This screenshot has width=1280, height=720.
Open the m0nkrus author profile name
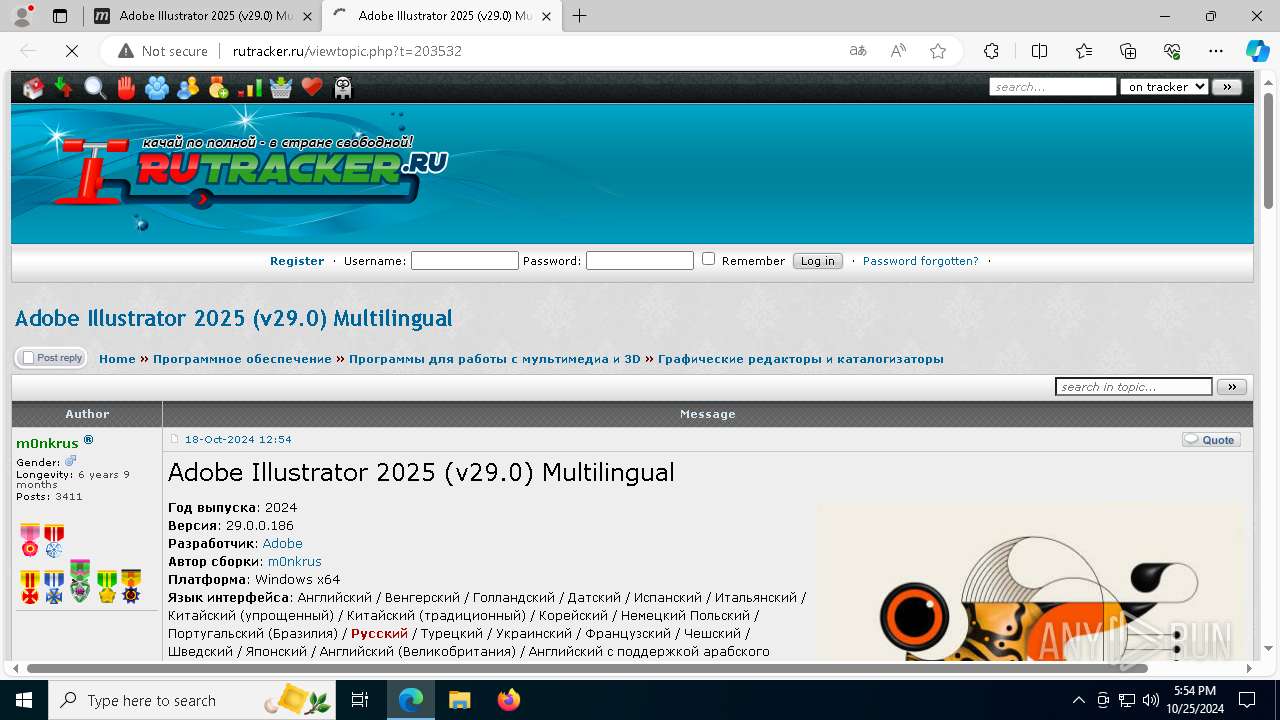click(x=47, y=443)
